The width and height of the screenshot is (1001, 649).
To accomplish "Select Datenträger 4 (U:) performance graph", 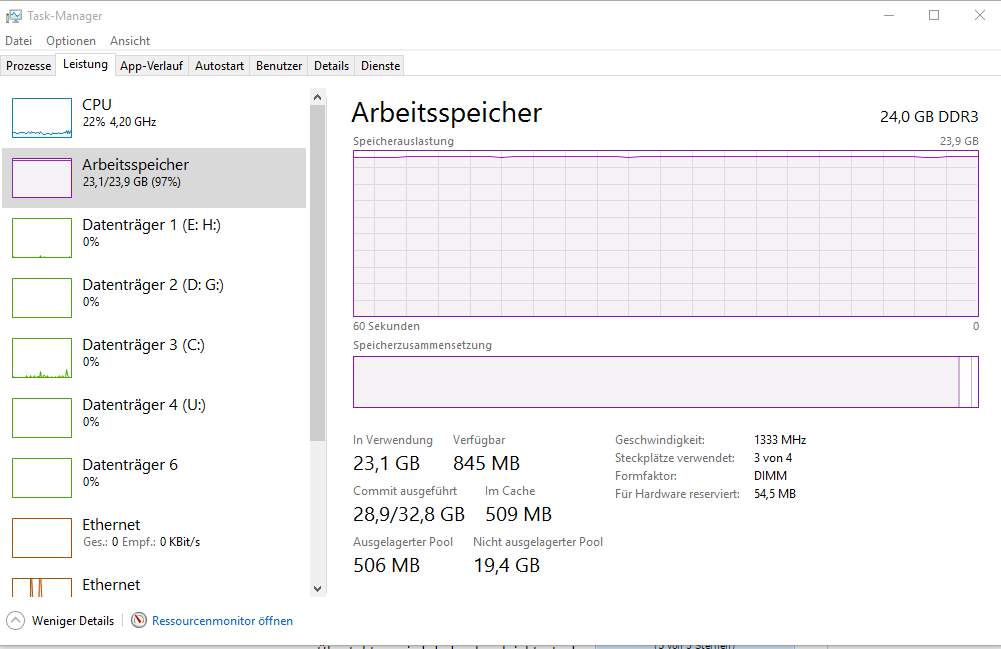I will pos(42,418).
